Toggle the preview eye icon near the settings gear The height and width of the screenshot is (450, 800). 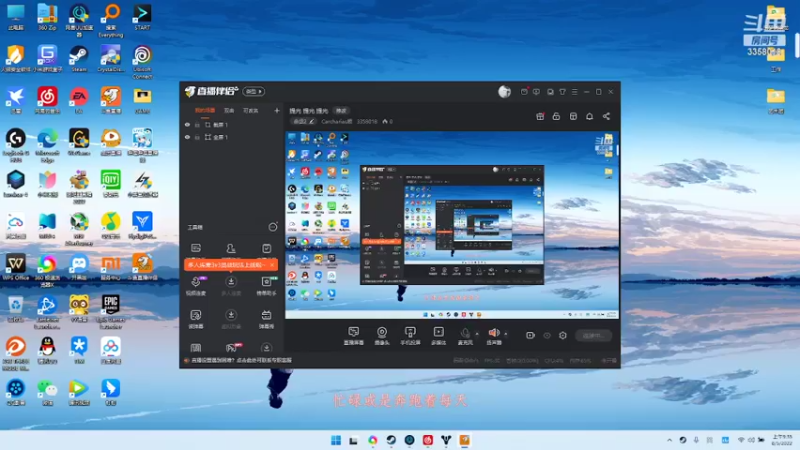(x=547, y=335)
